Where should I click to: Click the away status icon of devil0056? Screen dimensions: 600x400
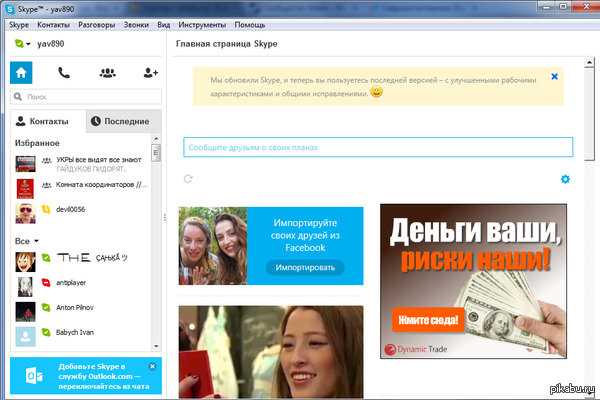coord(46,209)
